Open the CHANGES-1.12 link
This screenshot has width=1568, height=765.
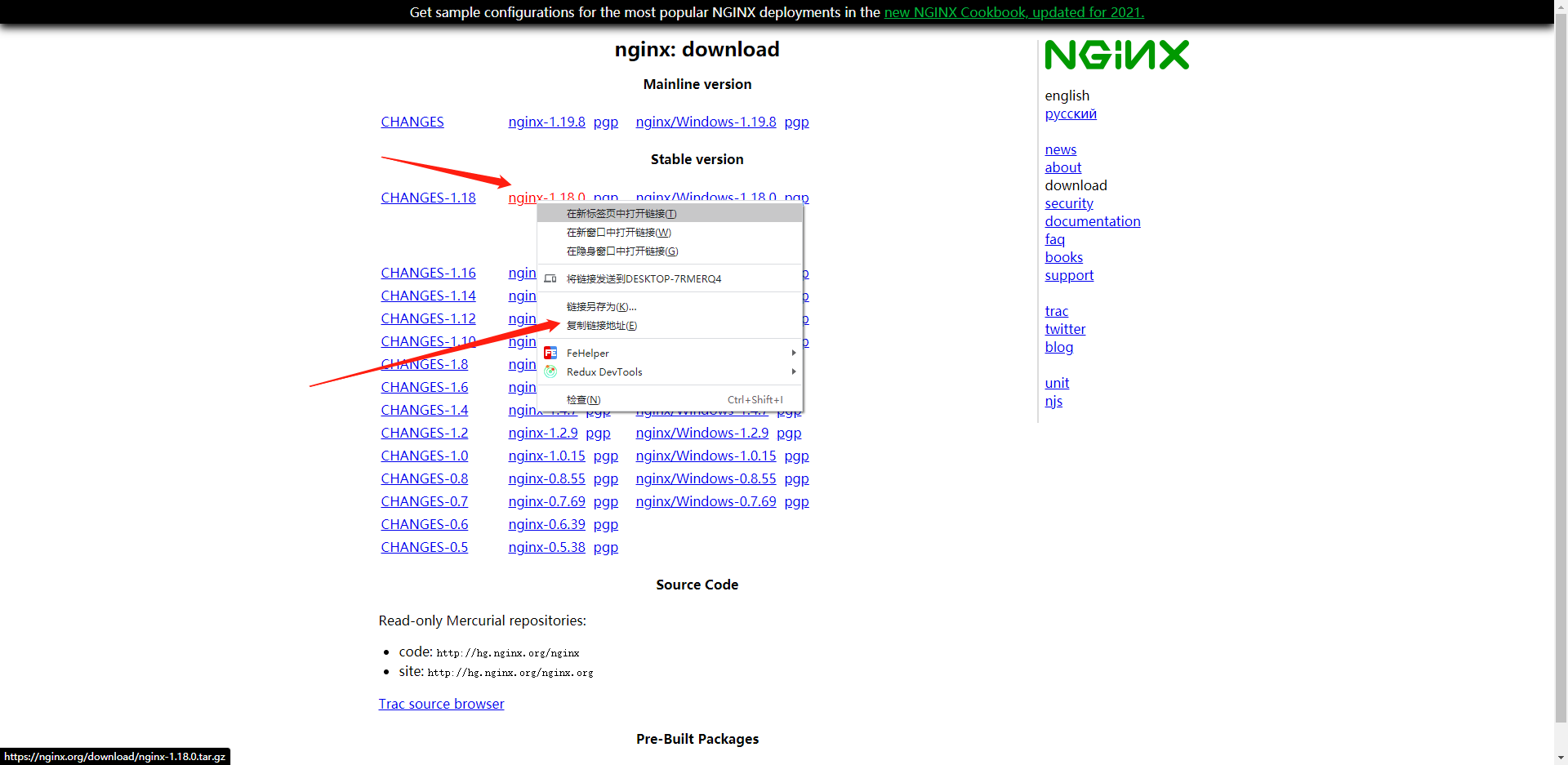coord(428,318)
